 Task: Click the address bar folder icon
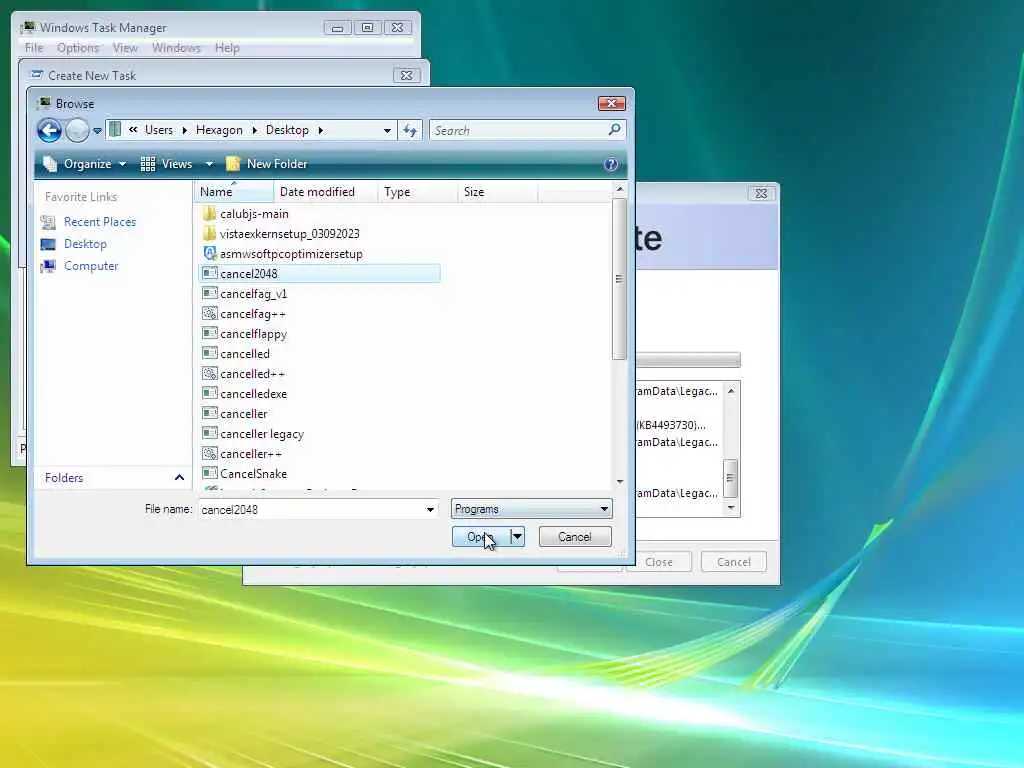115,129
